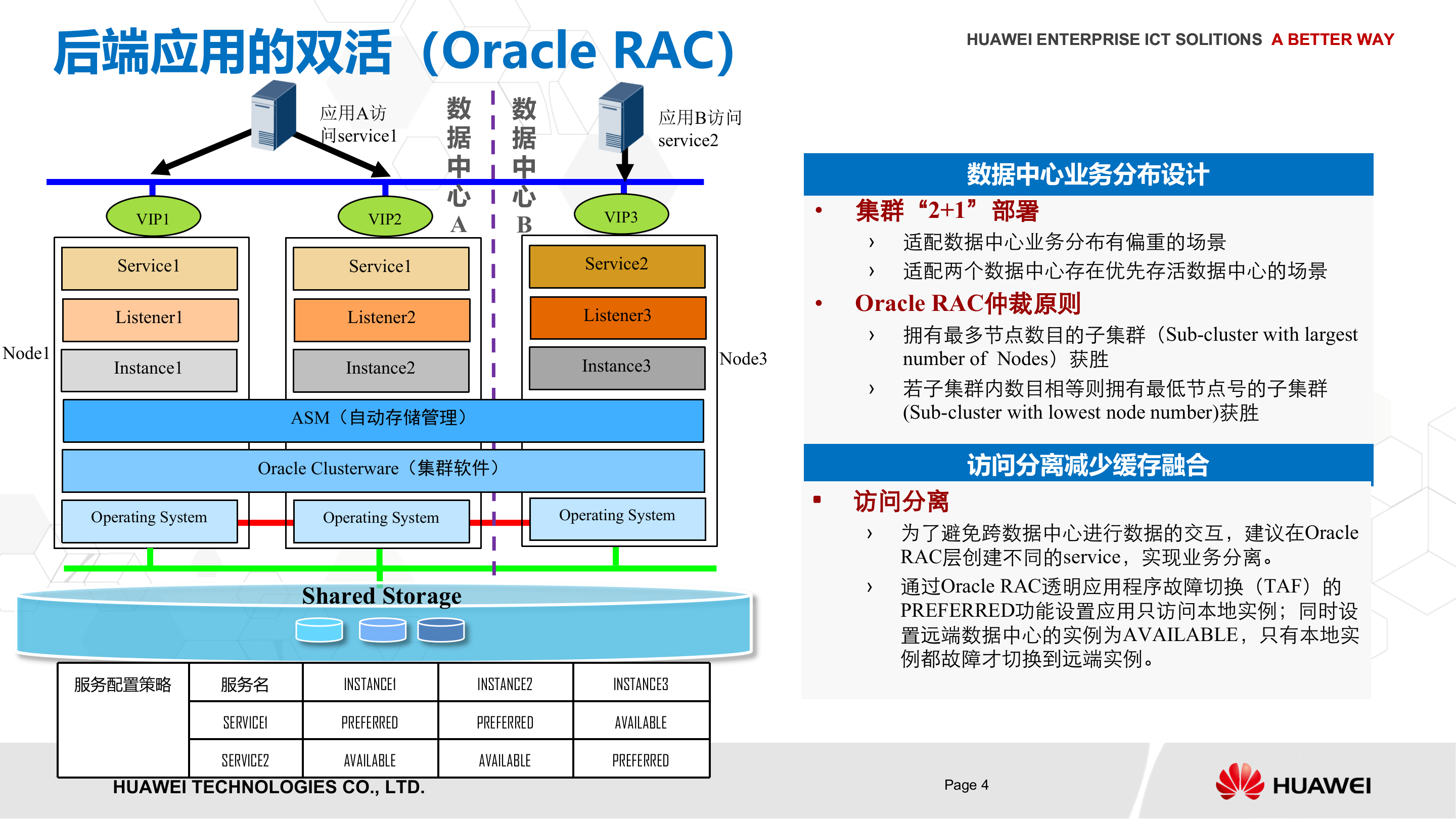Select SERVICE1 row's AVAILABLE cell
Viewport: 1456px width, 819px height.
(x=641, y=722)
